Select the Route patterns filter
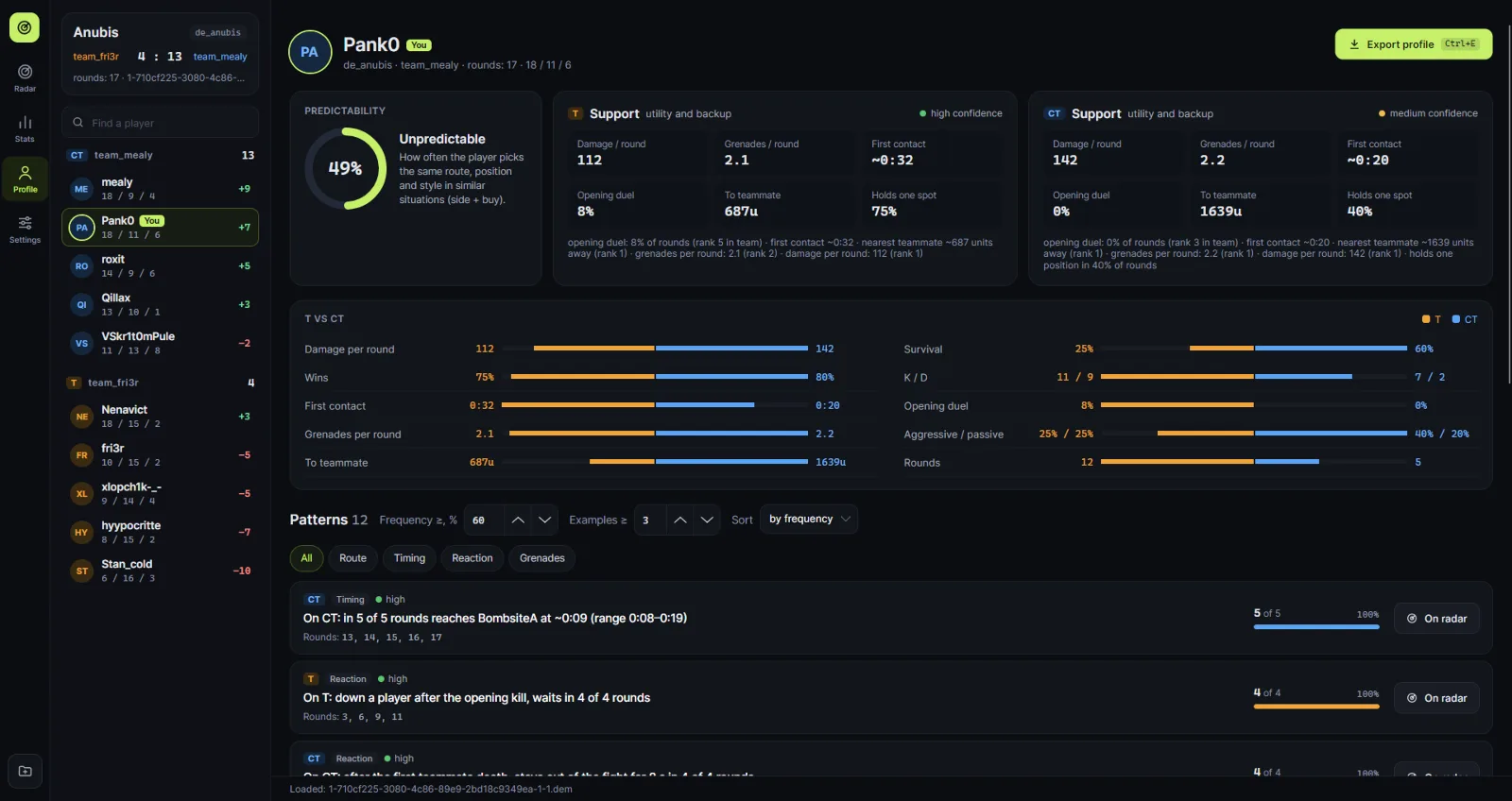Screen dimensions: 1512x801 point(352,558)
